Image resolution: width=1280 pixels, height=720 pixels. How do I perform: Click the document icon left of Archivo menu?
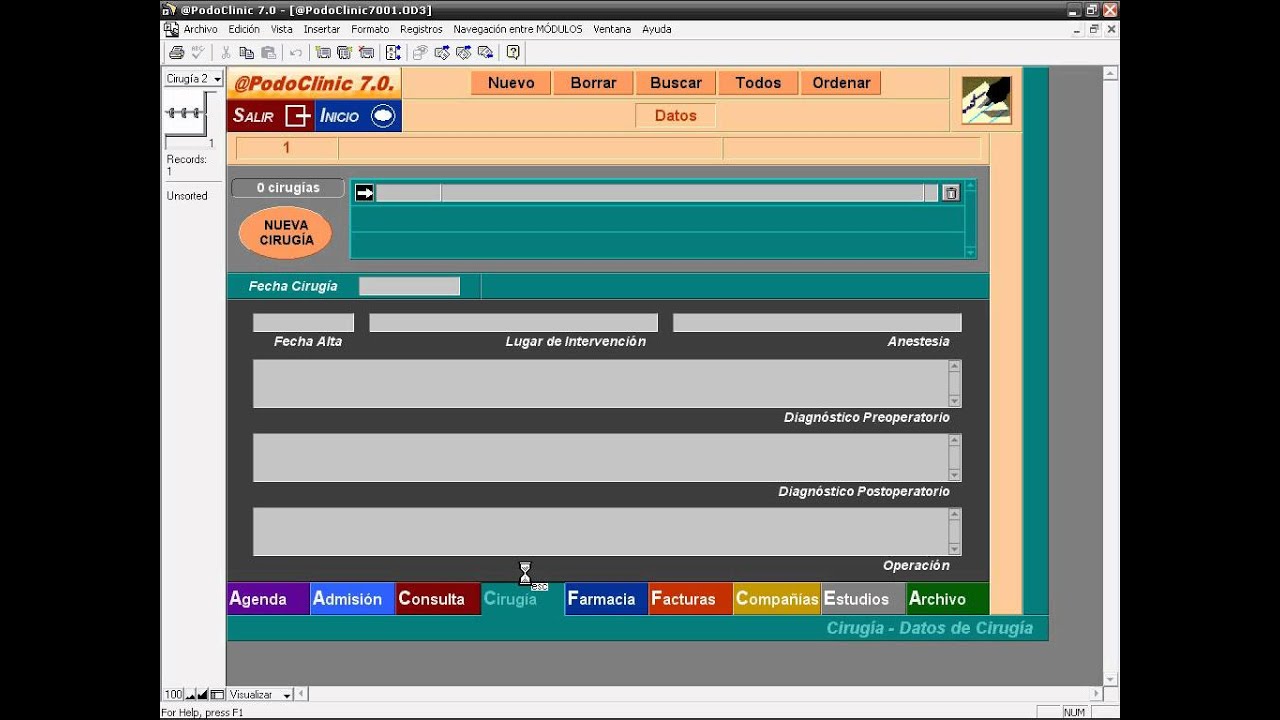click(171, 30)
